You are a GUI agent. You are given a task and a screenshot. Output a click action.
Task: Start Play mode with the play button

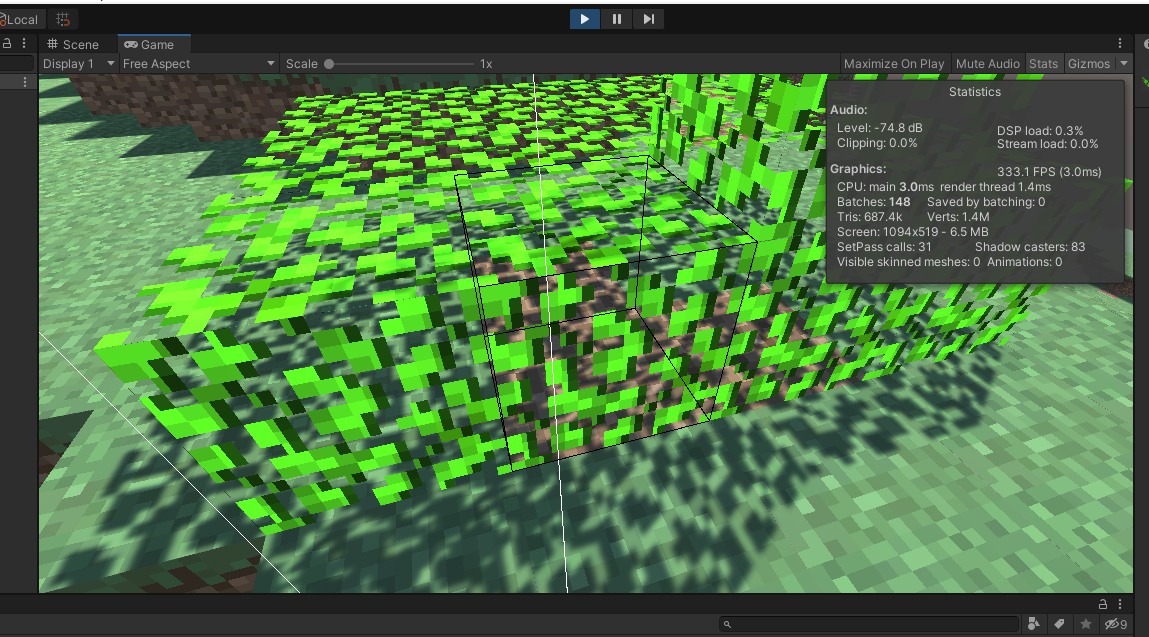coord(584,19)
